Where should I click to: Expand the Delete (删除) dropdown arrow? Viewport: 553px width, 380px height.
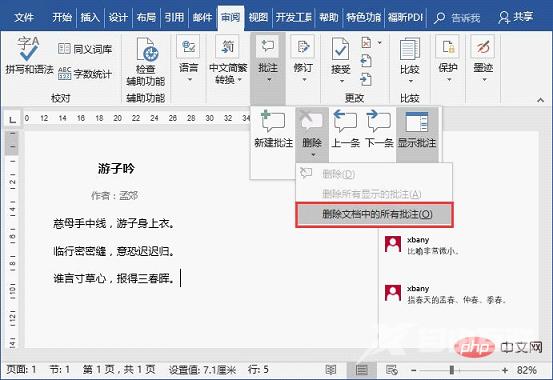(x=313, y=155)
